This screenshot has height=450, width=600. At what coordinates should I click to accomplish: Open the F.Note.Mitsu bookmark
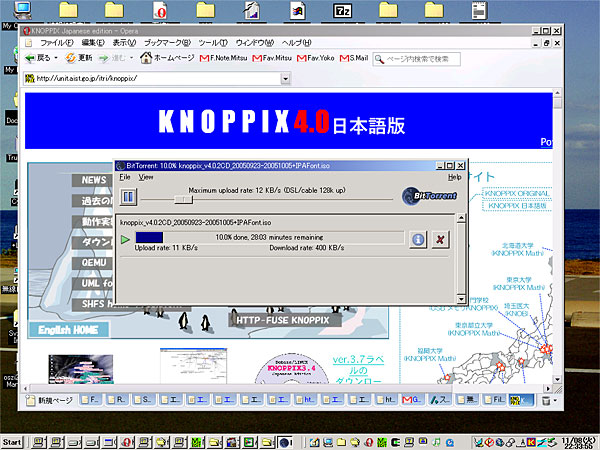(224, 58)
